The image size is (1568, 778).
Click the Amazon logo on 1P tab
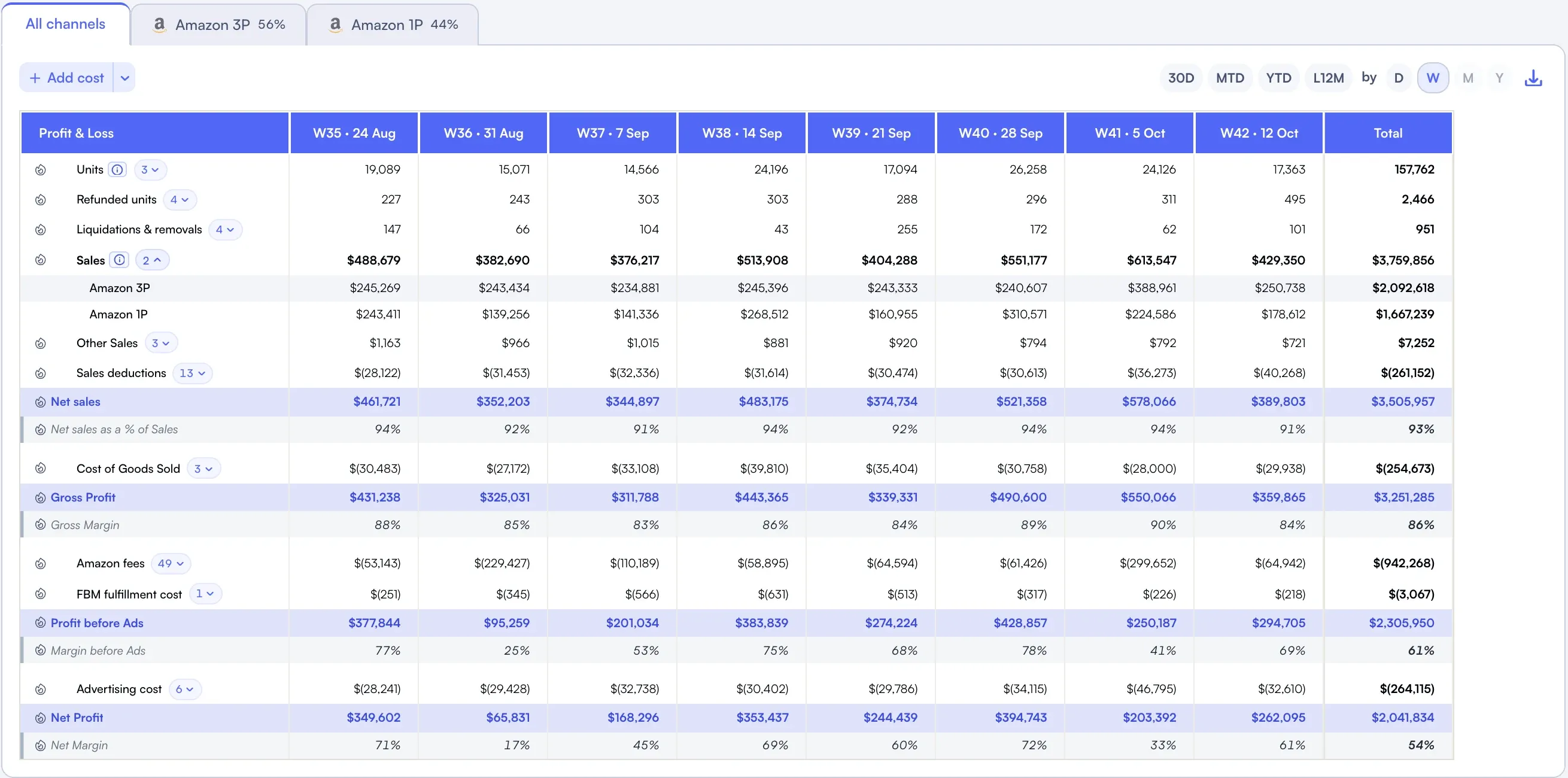335,25
